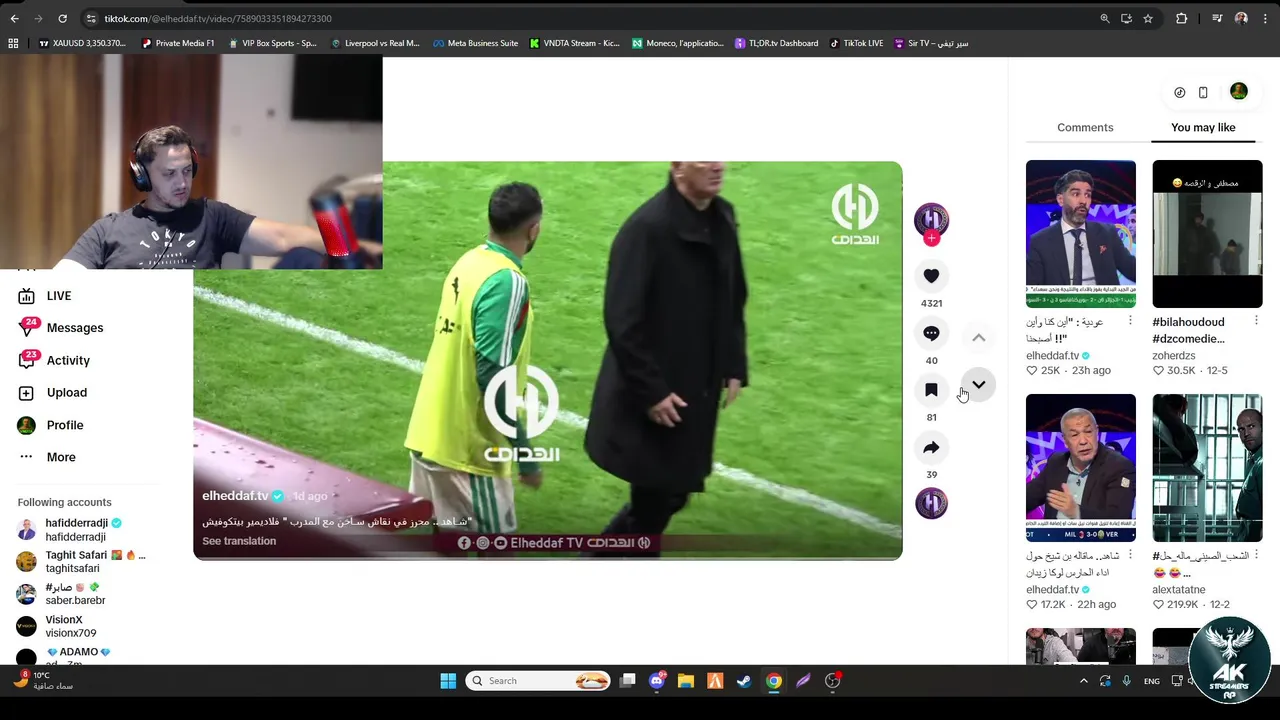This screenshot has width=1280, height=720.
Task: Open the VIP Box Sports bookmark
Action: [x=272, y=43]
